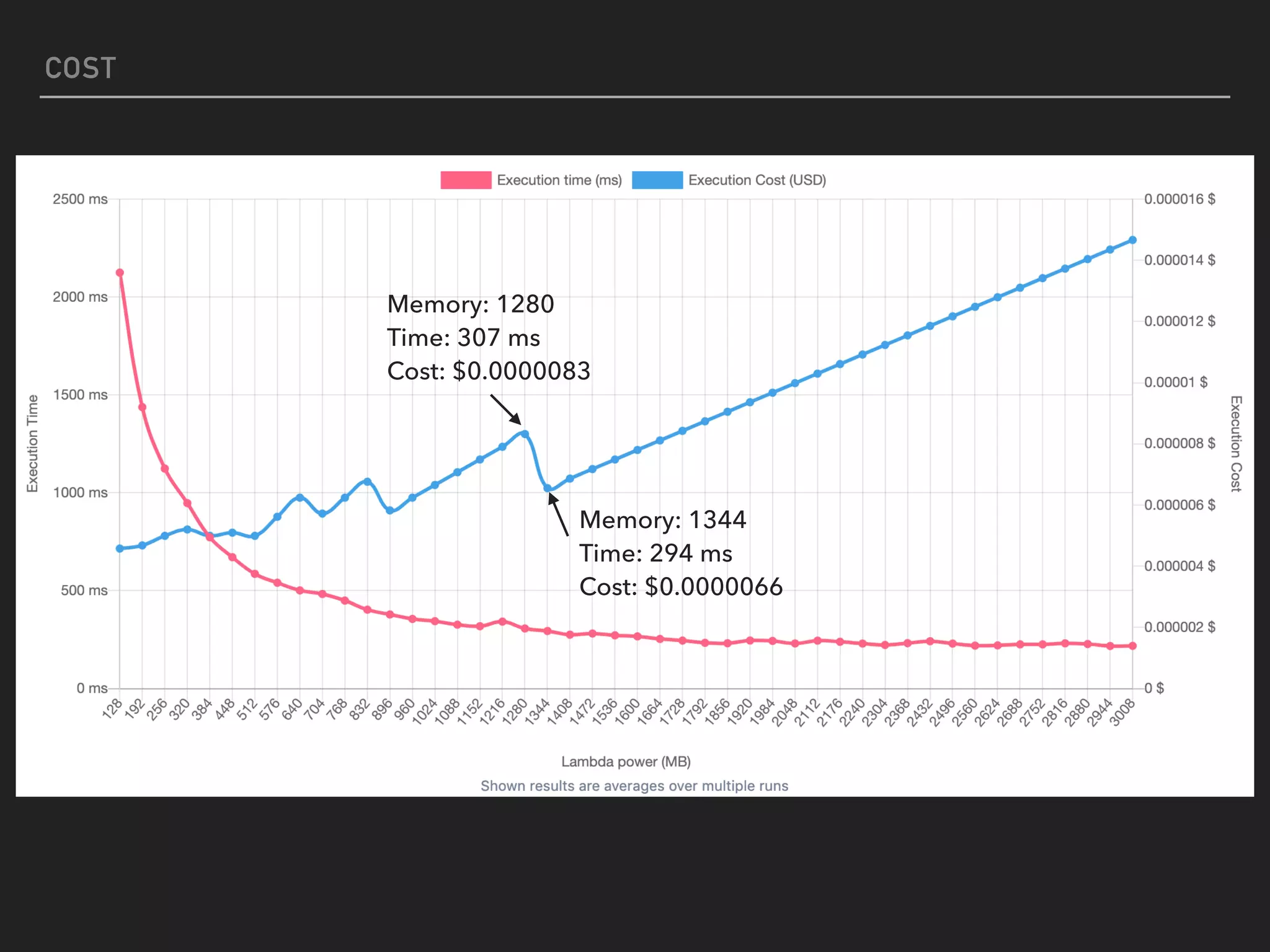Click the '0.000002 $' right axis label
This screenshot has width=1270, height=952.
pos(1179,627)
